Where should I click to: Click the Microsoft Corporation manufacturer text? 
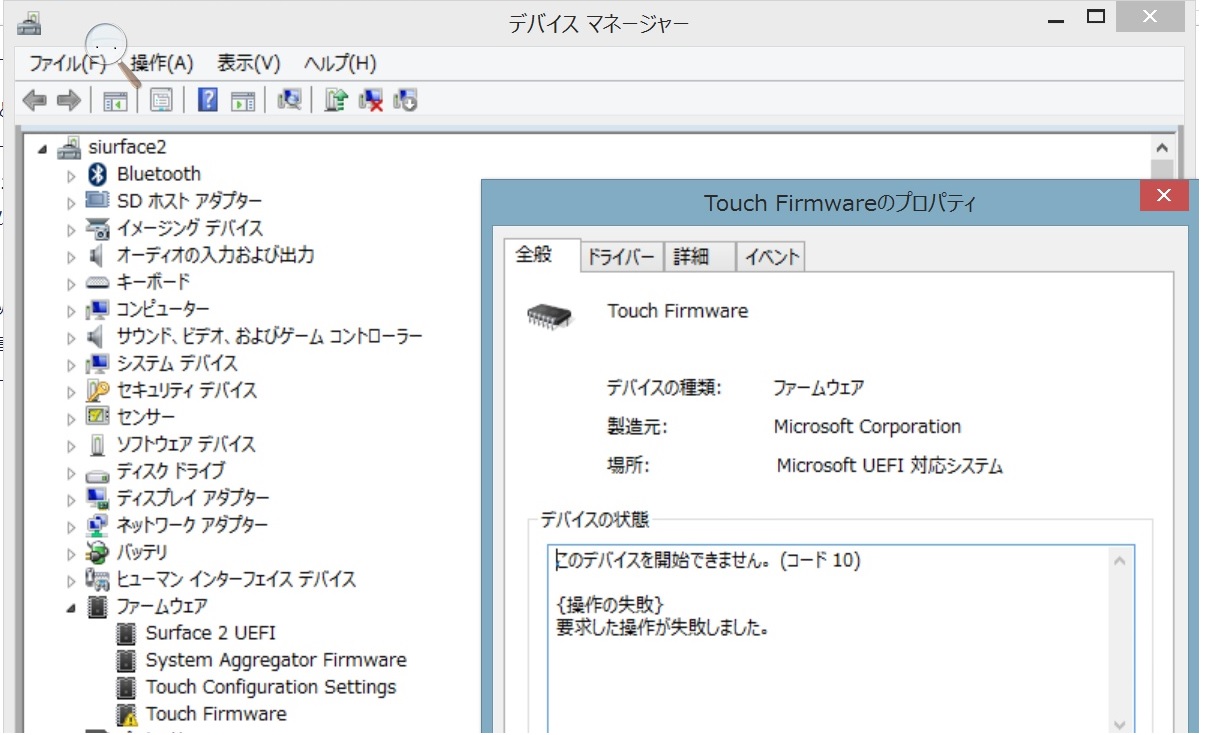(x=867, y=427)
